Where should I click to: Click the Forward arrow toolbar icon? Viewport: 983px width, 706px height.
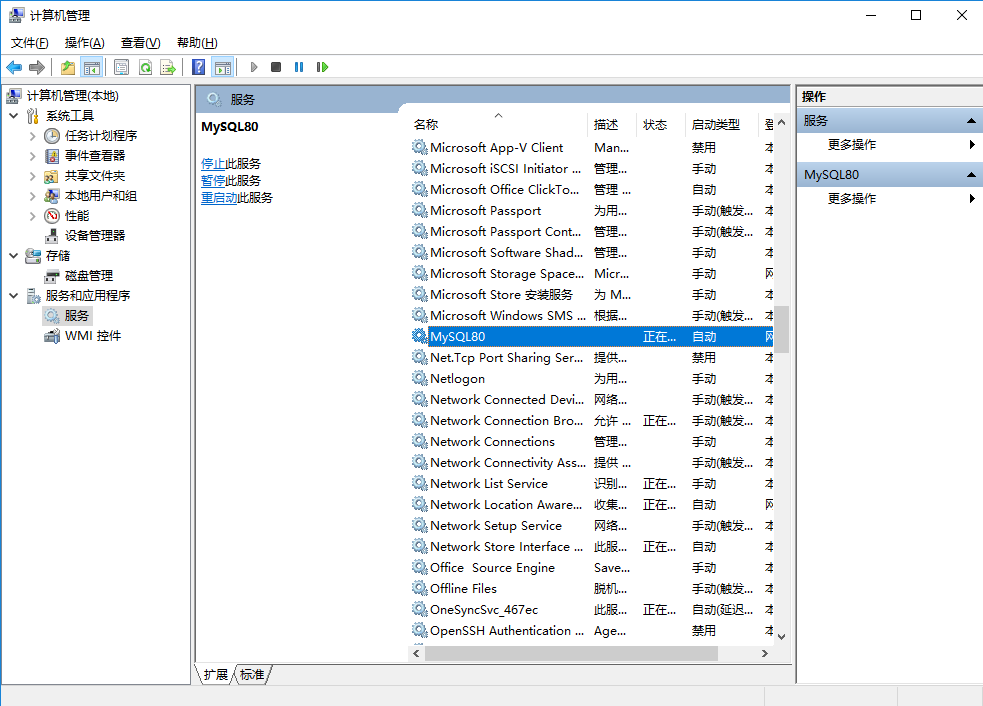(37, 67)
